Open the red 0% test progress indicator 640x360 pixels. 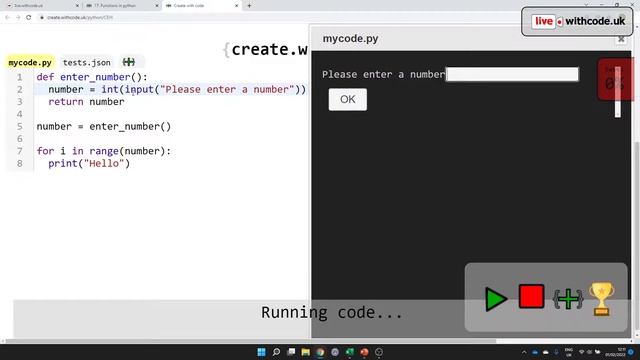tap(615, 80)
